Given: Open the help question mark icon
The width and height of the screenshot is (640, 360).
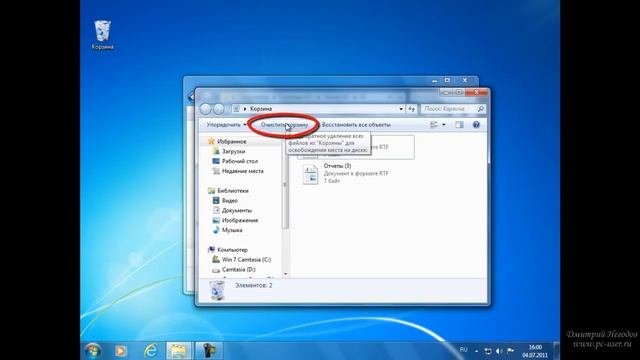Looking at the screenshot, I should (x=476, y=125).
